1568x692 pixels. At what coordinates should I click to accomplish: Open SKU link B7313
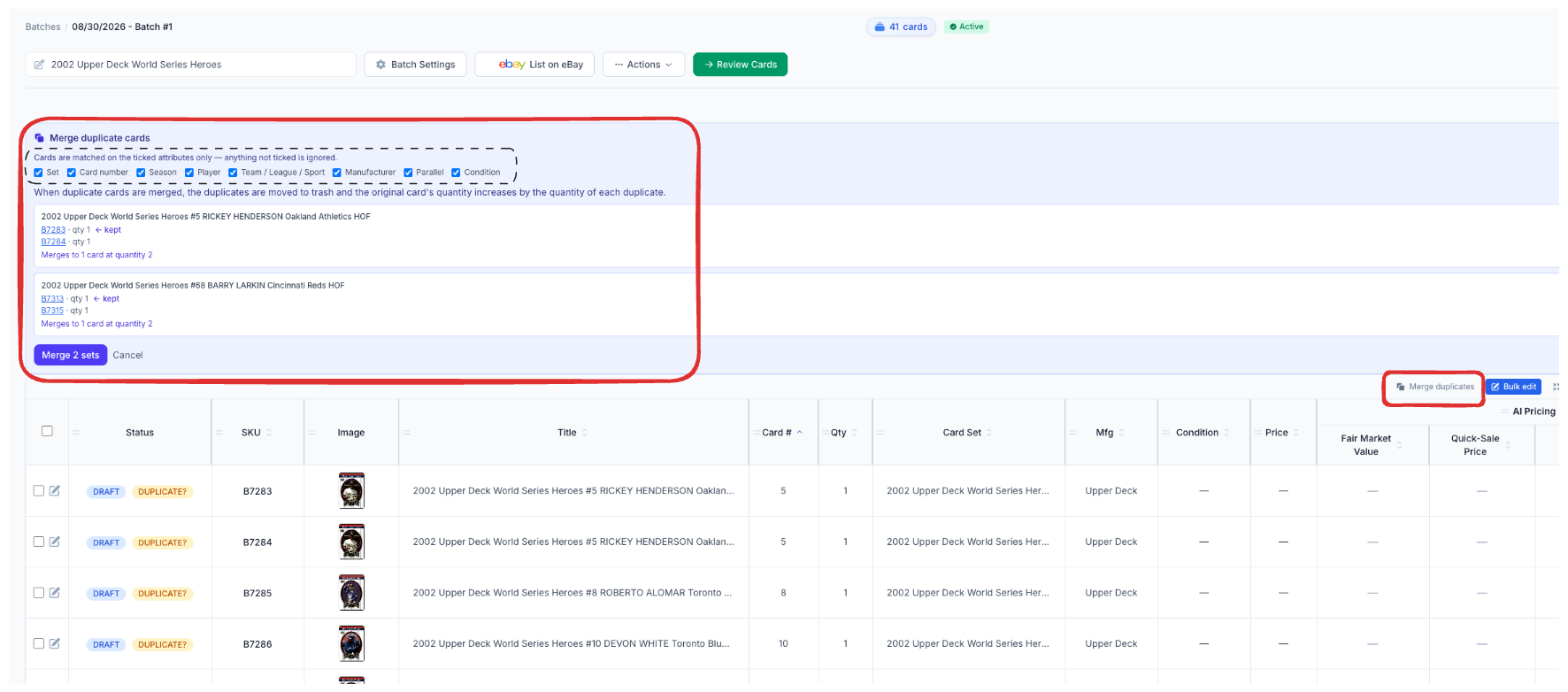[x=52, y=299]
